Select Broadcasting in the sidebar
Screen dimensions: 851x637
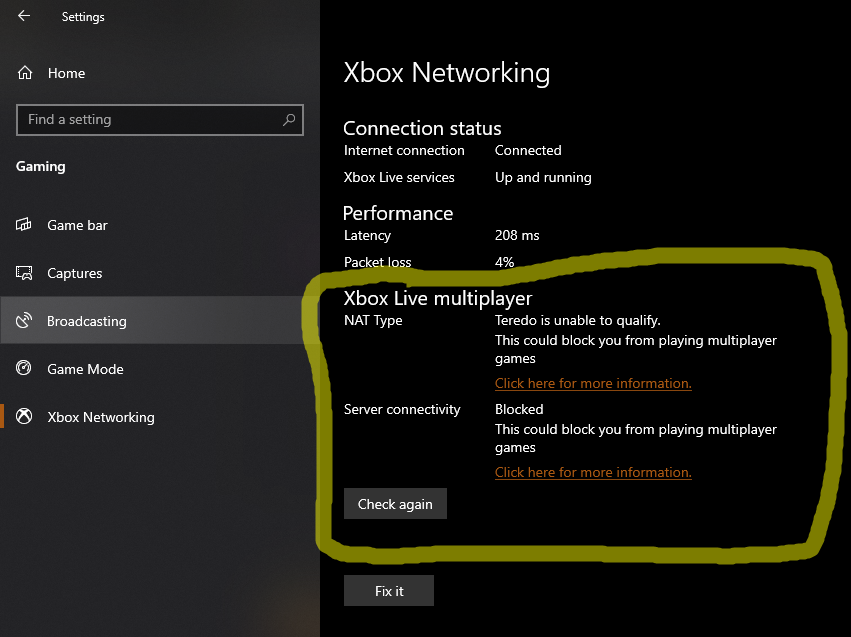click(x=160, y=320)
